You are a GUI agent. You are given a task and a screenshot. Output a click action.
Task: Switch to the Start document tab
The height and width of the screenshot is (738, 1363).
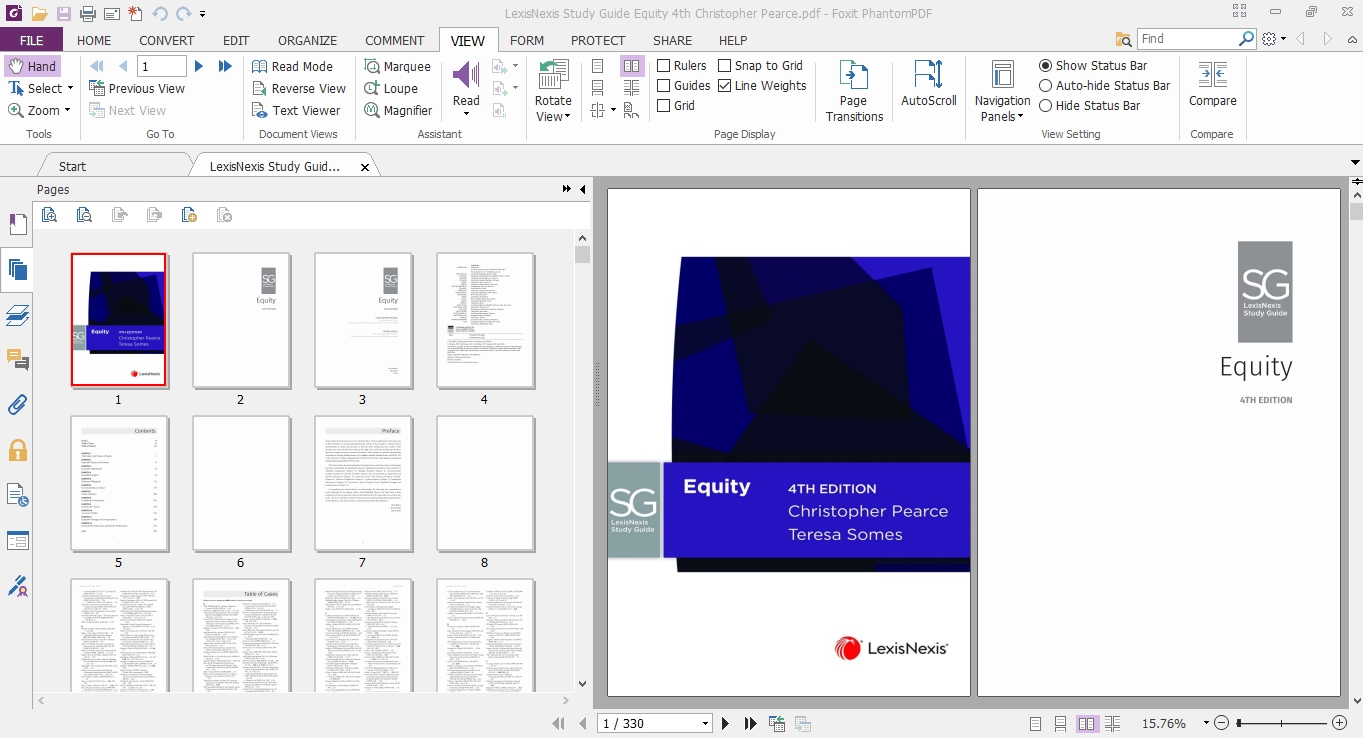(72, 167)
